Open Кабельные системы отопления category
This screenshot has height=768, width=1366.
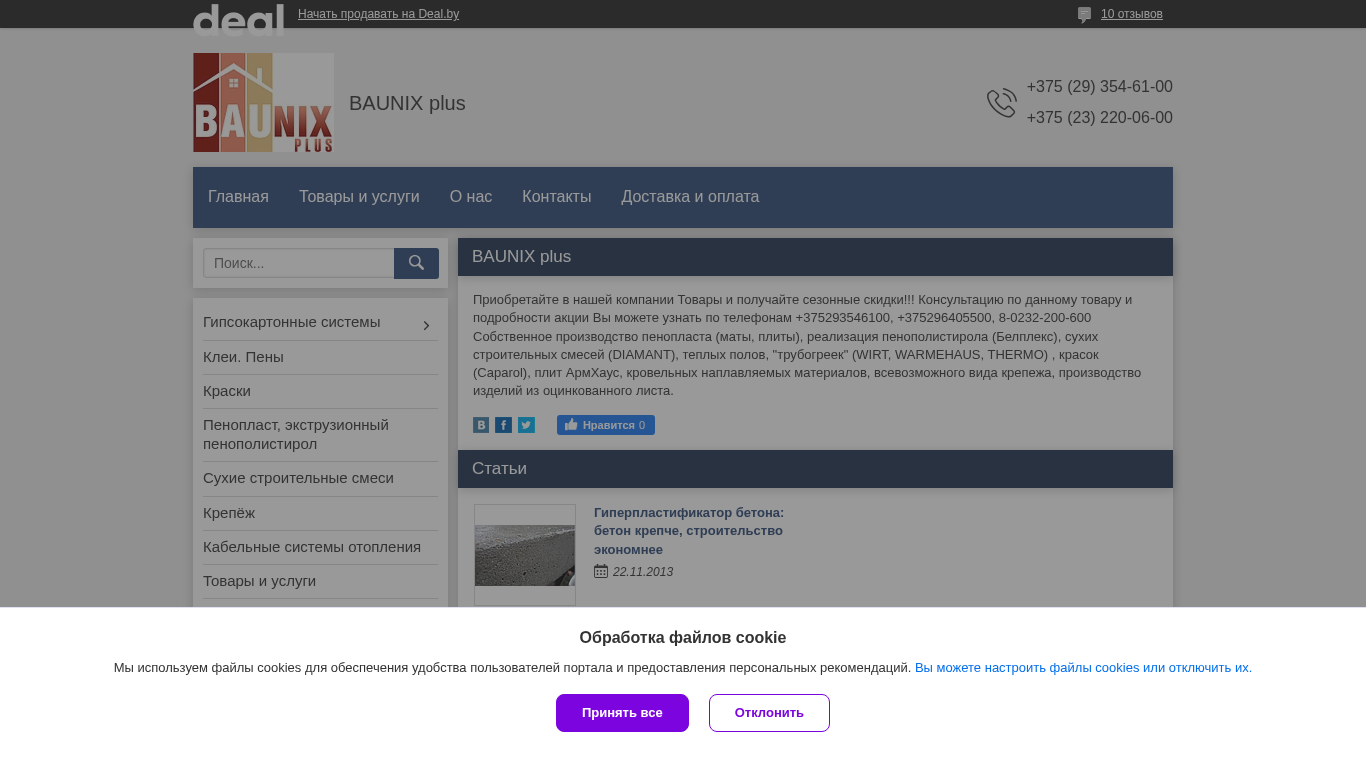(x=312, y=547)
